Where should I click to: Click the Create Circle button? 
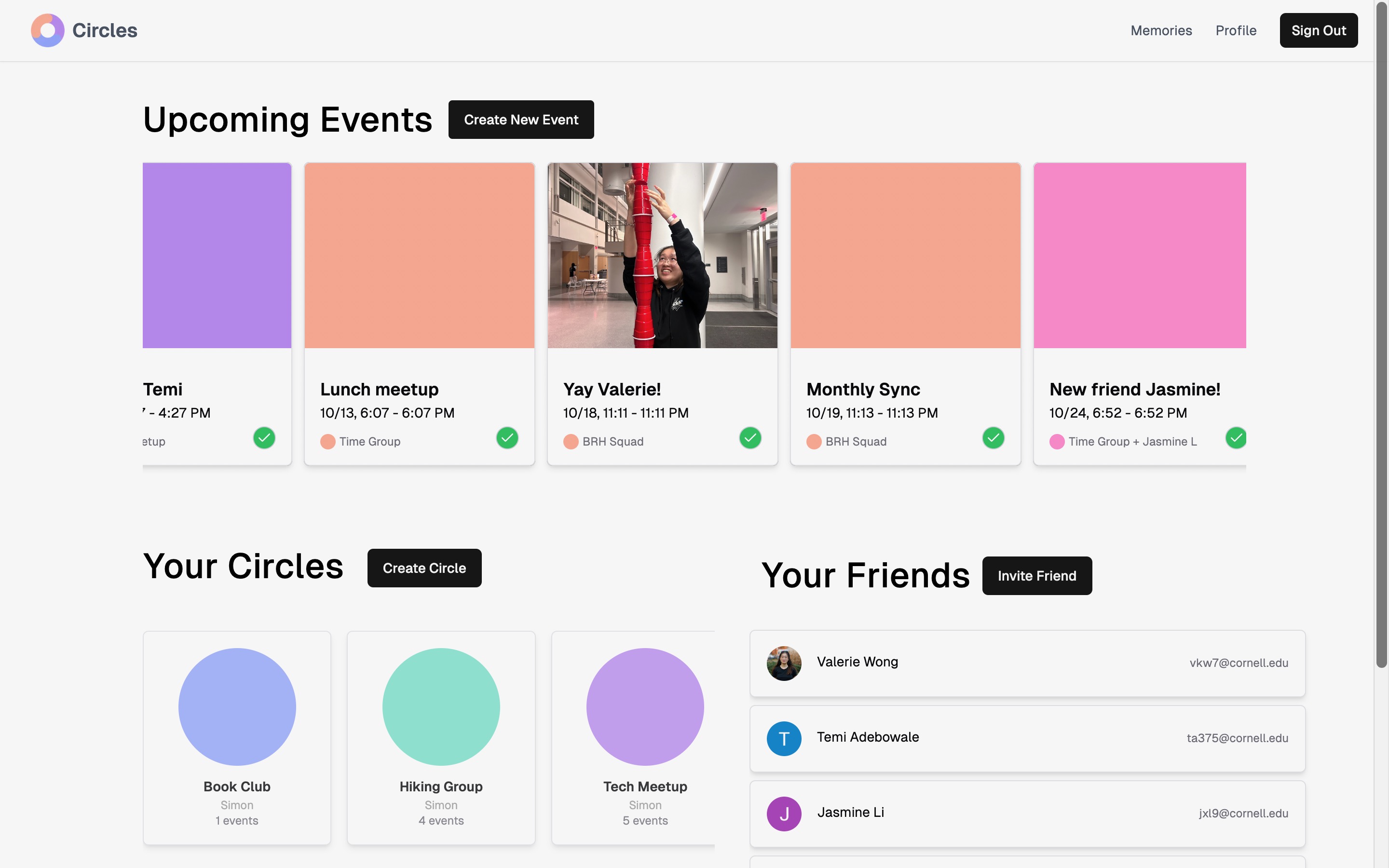pyautogui.click(x=424, y=568)
